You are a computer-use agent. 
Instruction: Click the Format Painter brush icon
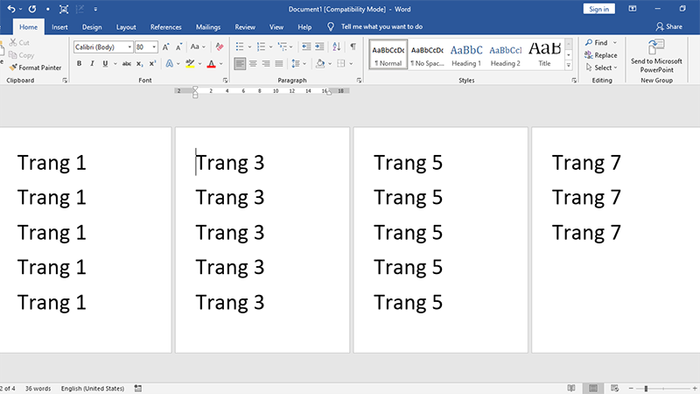pos(13,67)
